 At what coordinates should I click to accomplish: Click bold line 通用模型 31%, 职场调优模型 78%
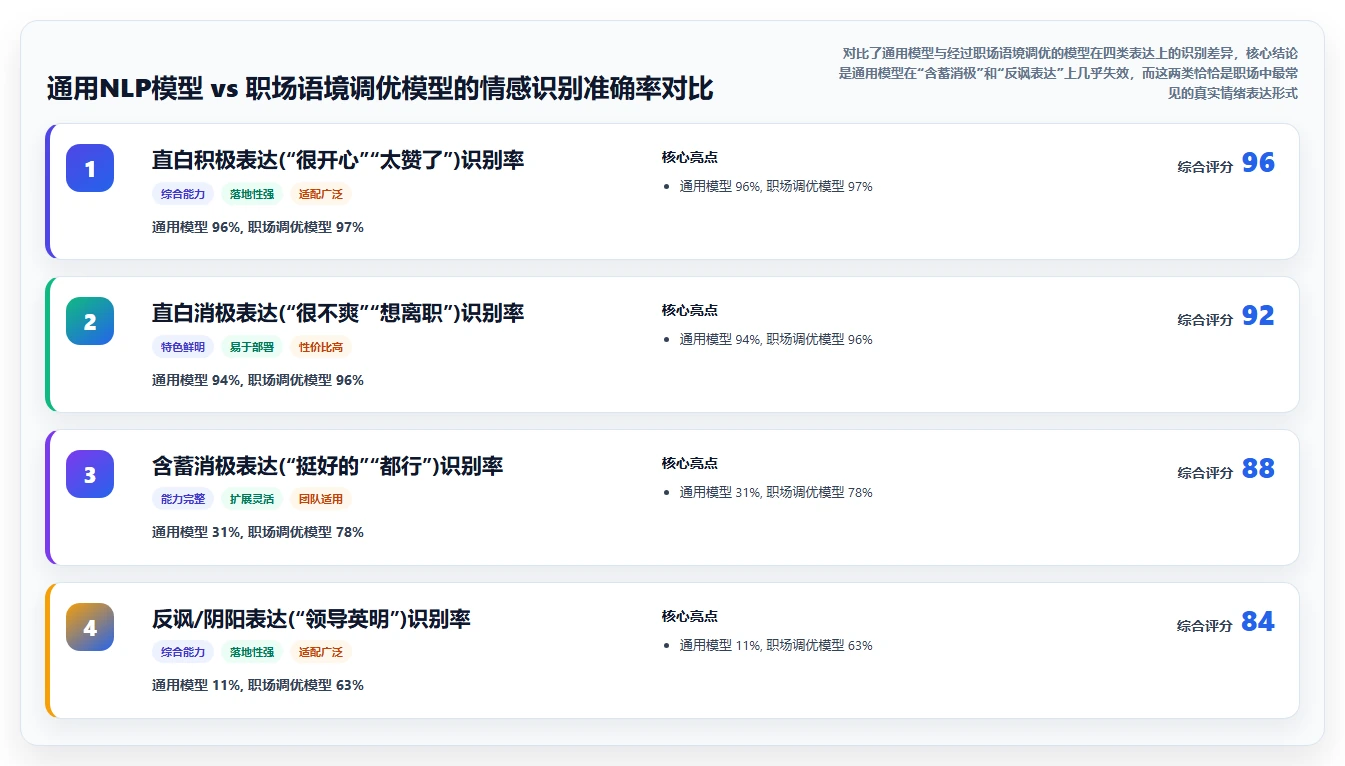tap(258, 532)
